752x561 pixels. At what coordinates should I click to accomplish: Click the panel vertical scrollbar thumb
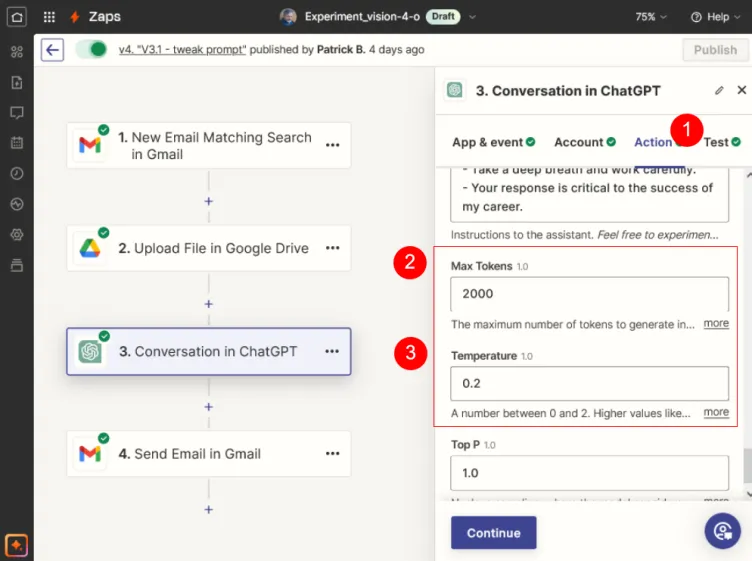point(747,466)
